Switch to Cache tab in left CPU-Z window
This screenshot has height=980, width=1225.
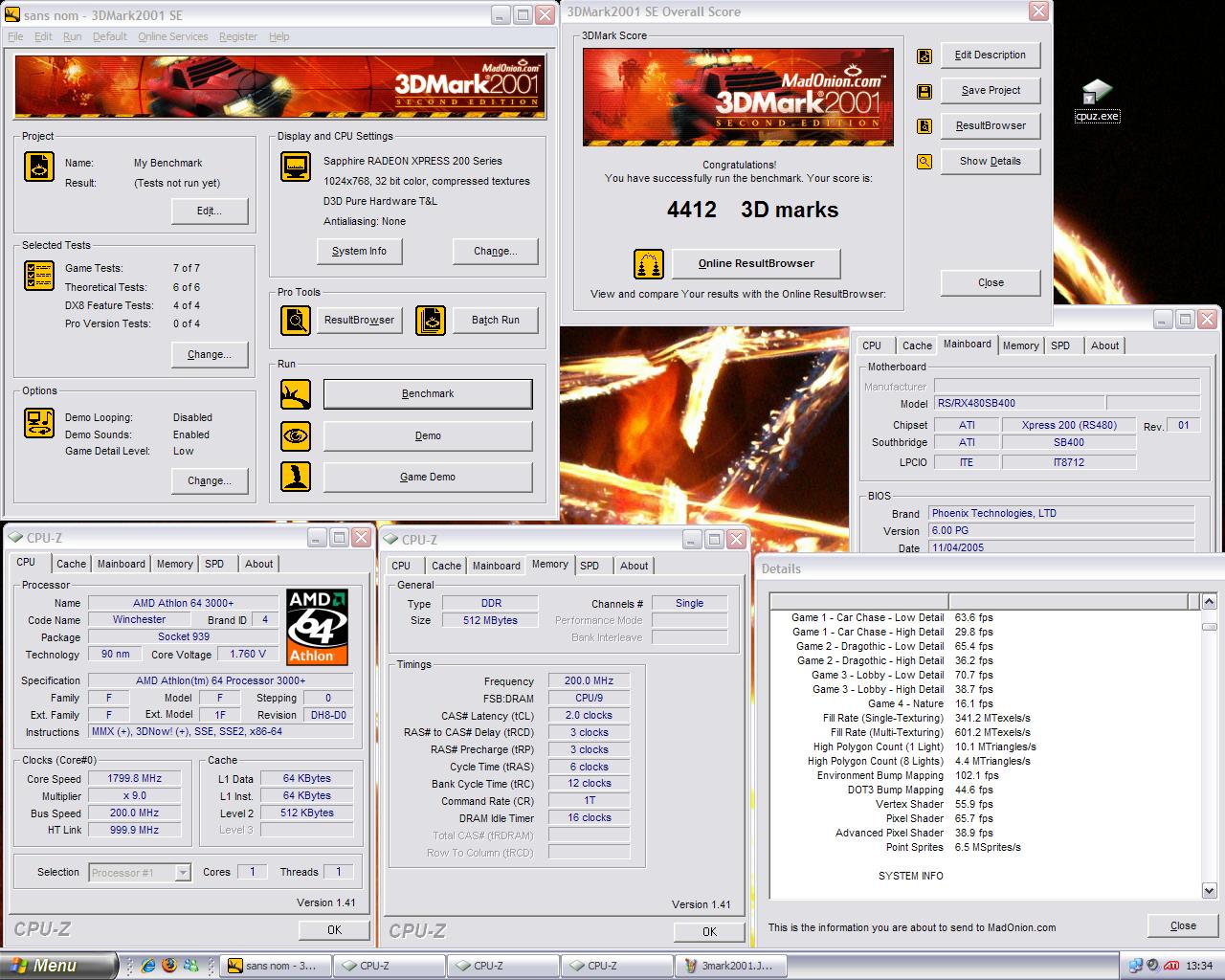click(71, 564)
